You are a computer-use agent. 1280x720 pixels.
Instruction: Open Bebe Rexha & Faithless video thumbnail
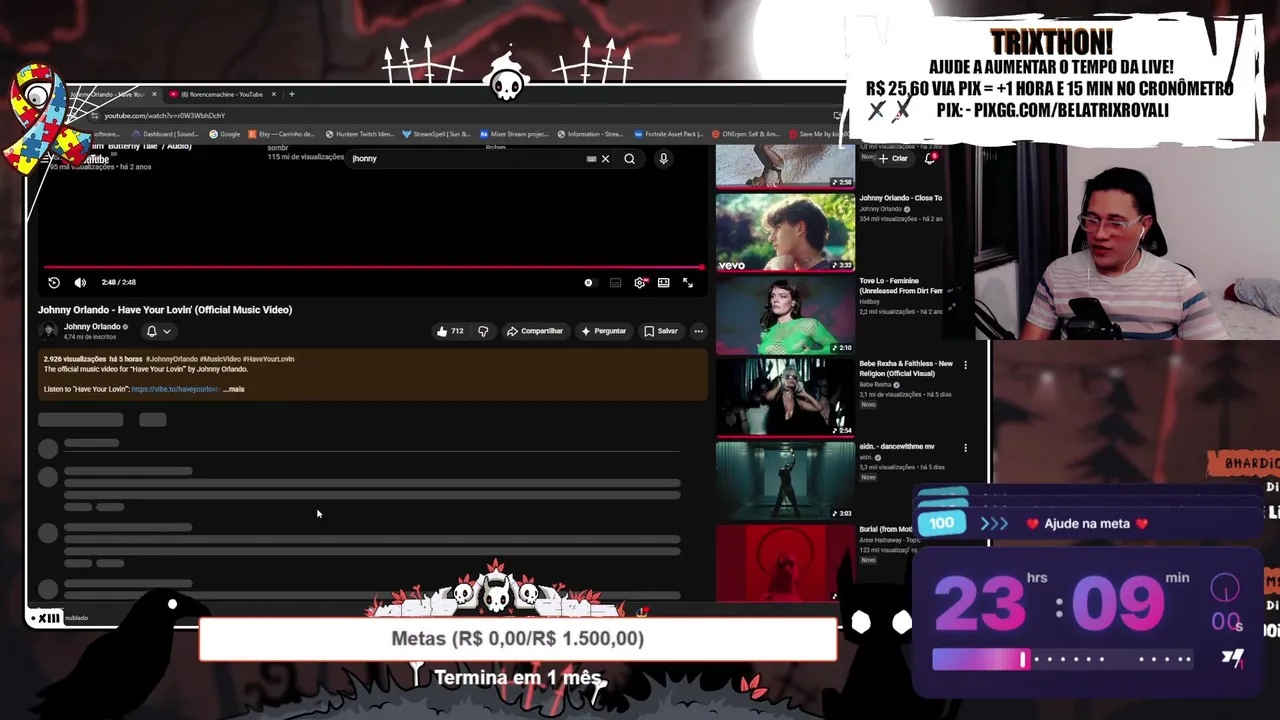pos(785,397)
